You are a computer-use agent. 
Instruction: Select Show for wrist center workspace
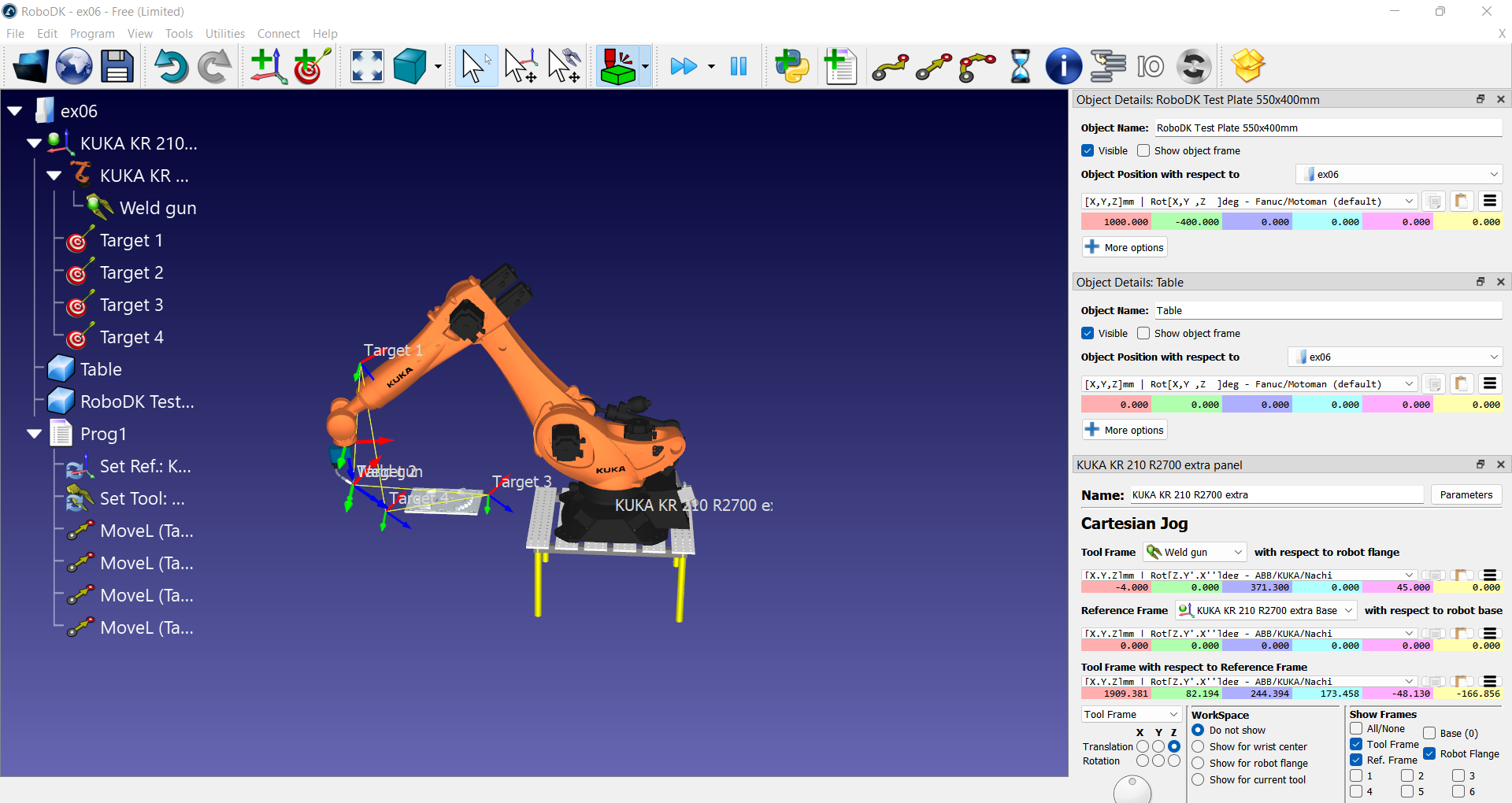tap(1198, 746)
